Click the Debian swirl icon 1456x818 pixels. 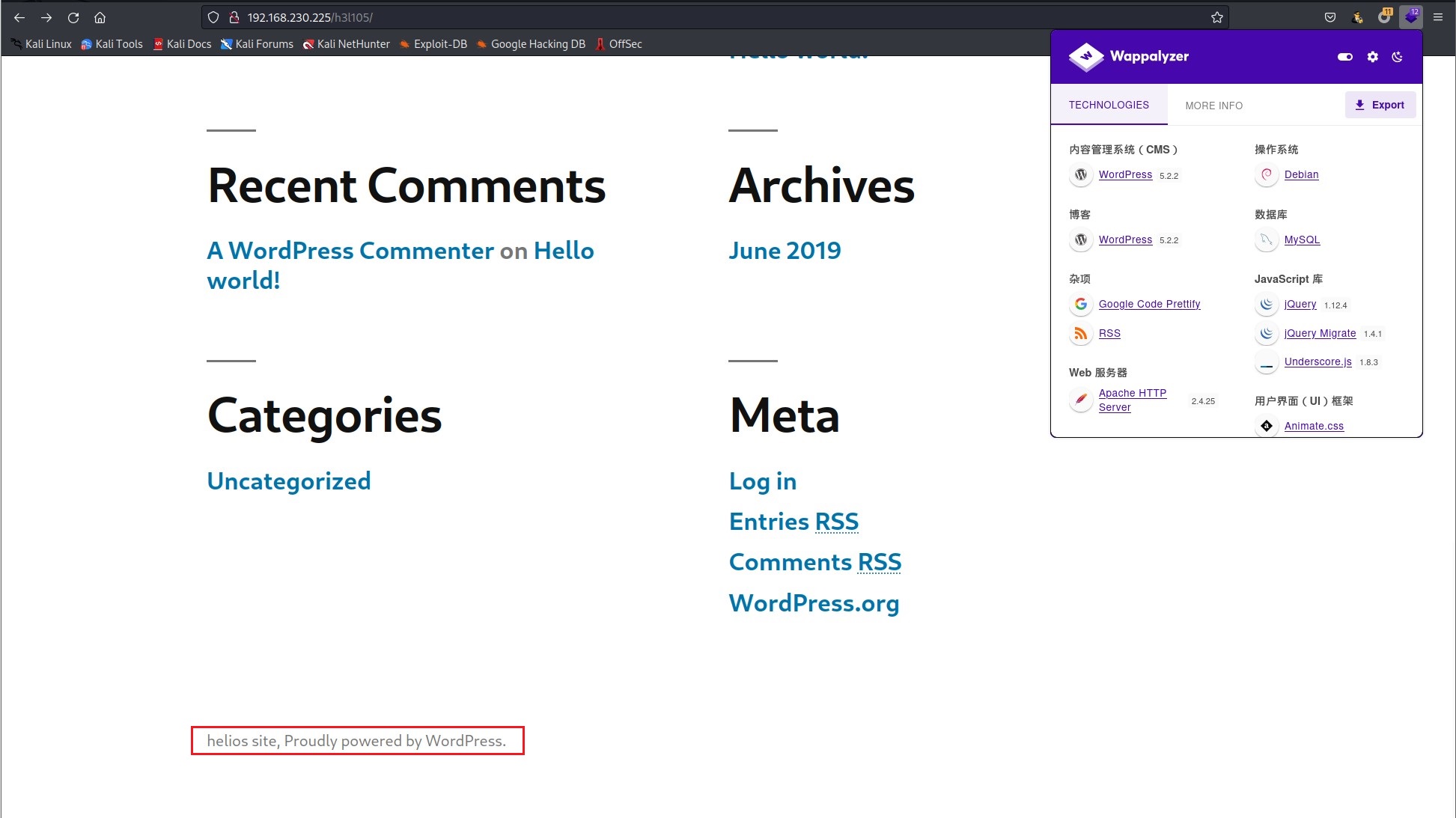(x=1266, y=174)
